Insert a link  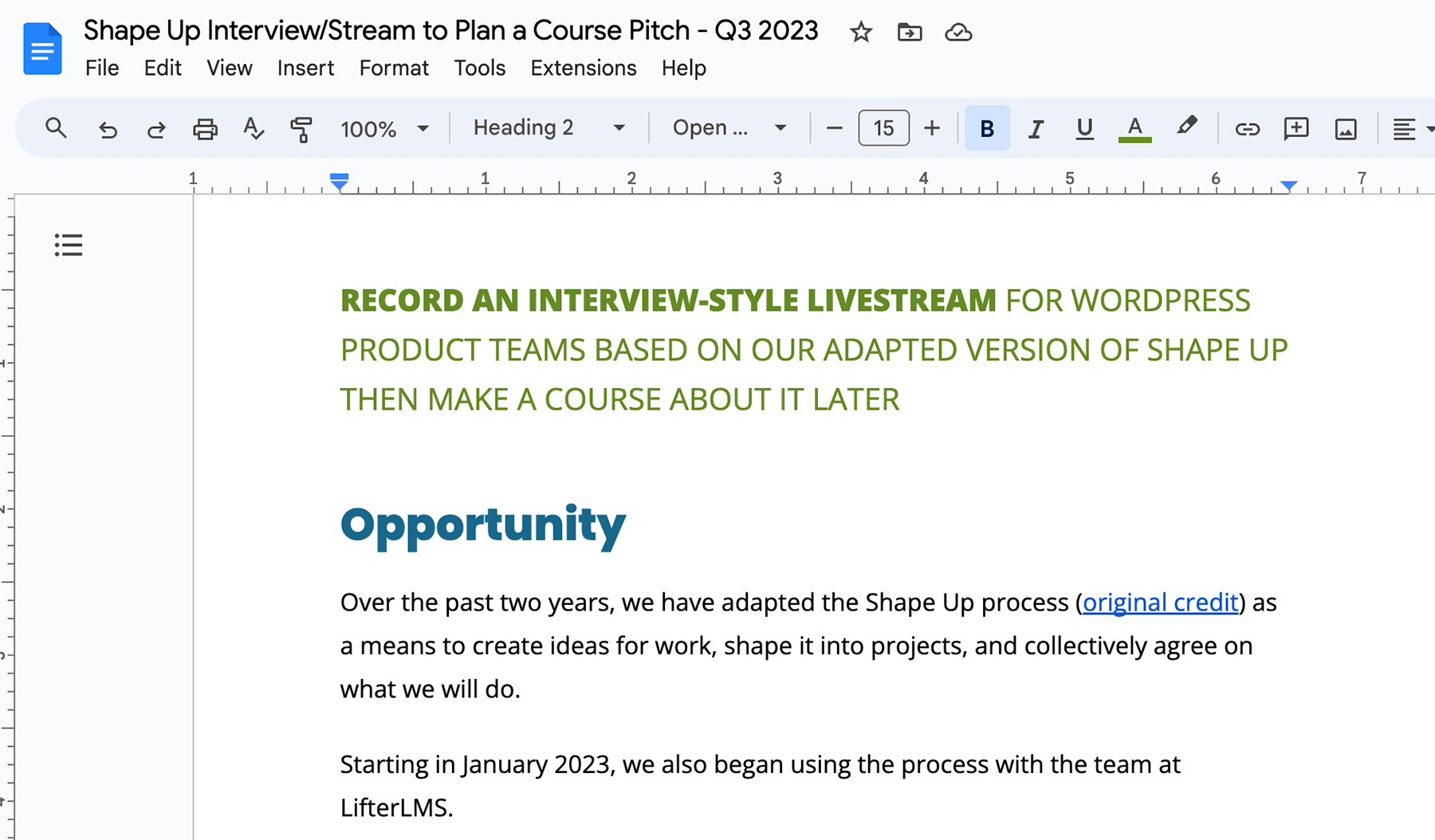click(1247, 128)
